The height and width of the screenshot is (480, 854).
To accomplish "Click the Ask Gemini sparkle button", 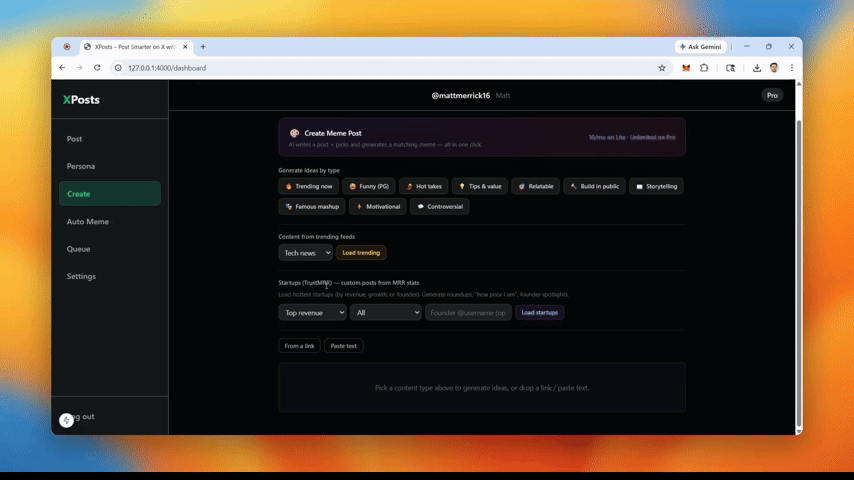I will [700, 47].
